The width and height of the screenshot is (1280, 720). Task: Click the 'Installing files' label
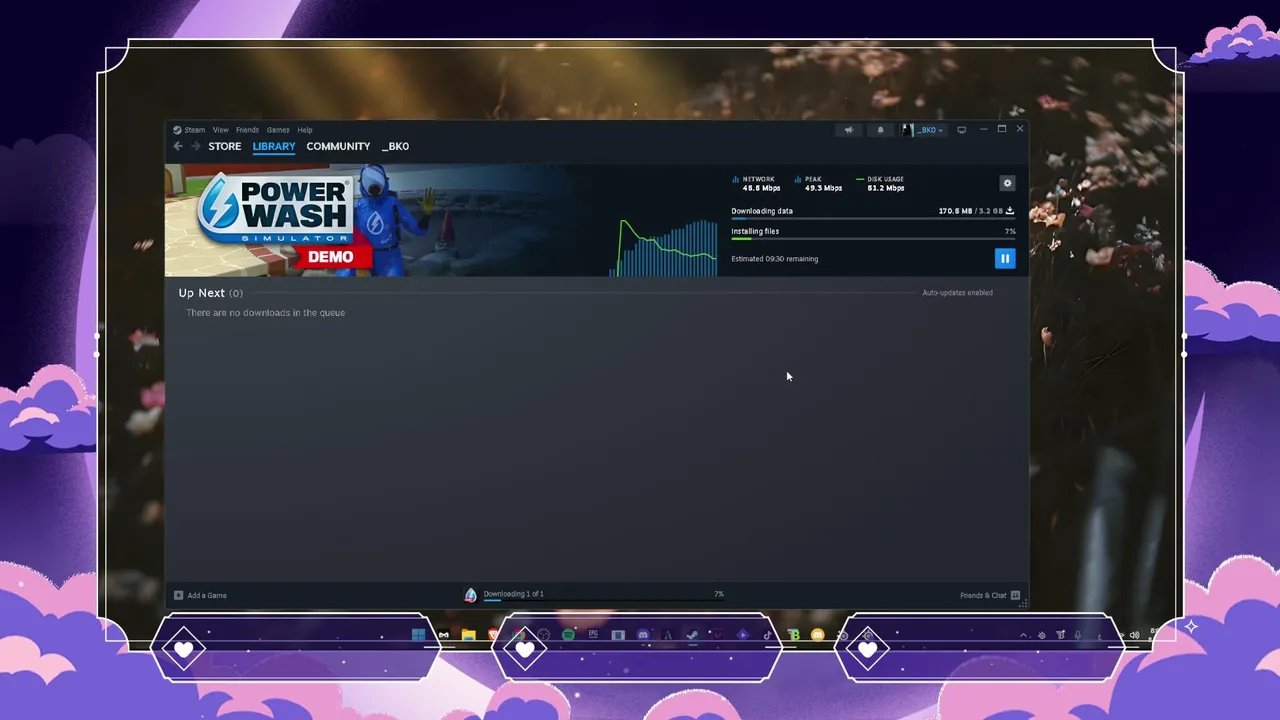point(755,231)
